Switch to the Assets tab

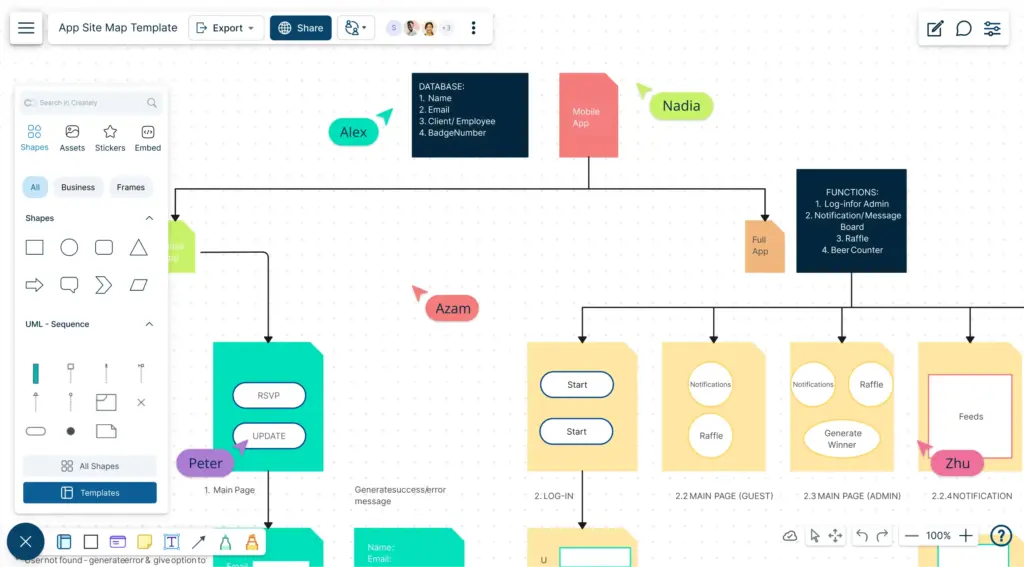72,138
